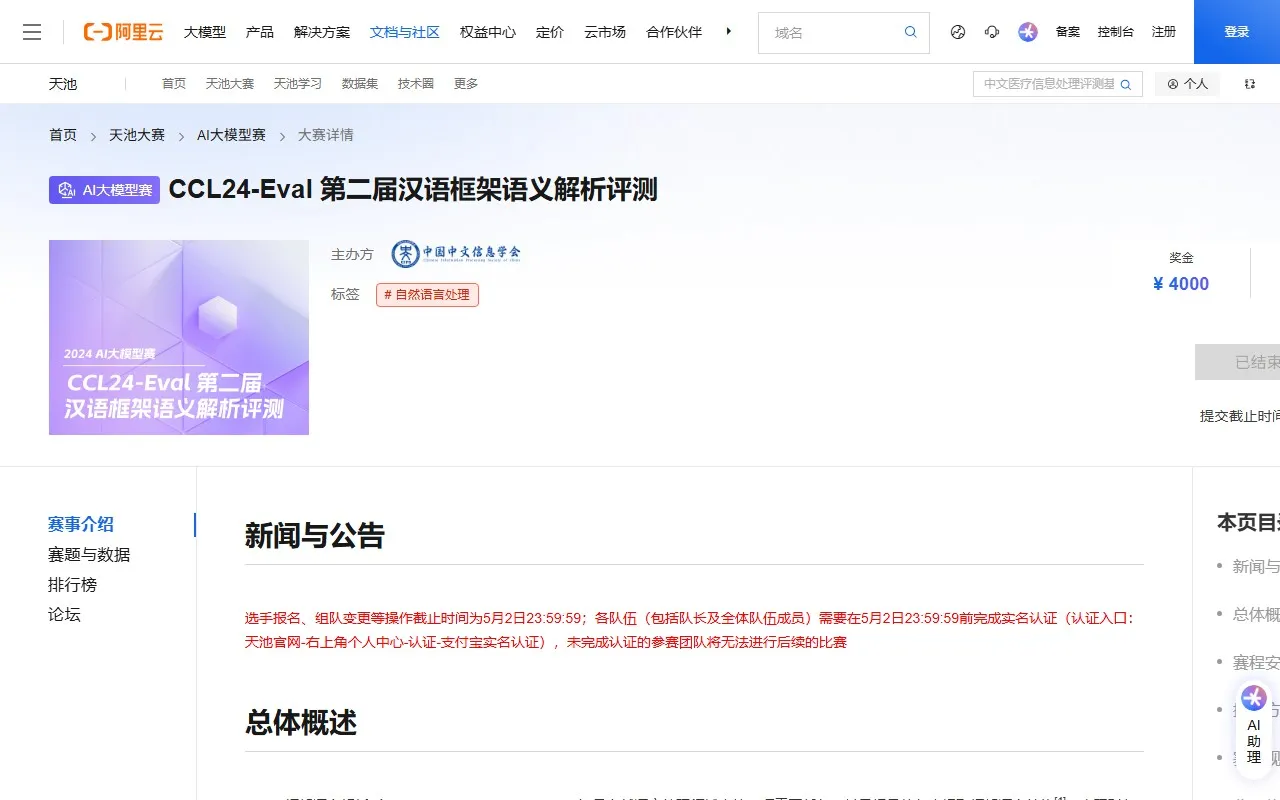Screen dimensions: 1280x800
Task: Open the hamburger menu icon
Action: 32,31
